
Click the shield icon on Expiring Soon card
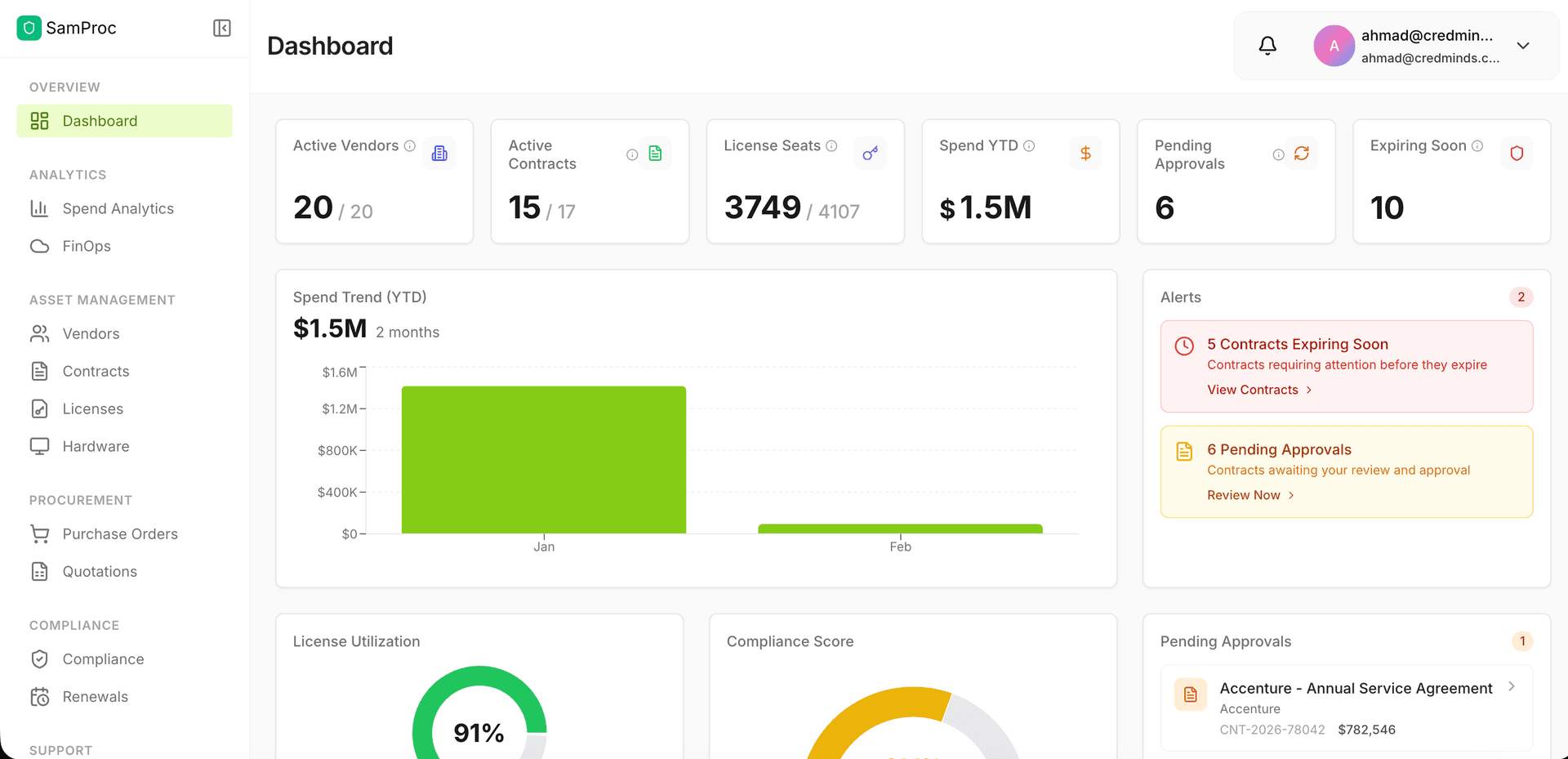1517,153
